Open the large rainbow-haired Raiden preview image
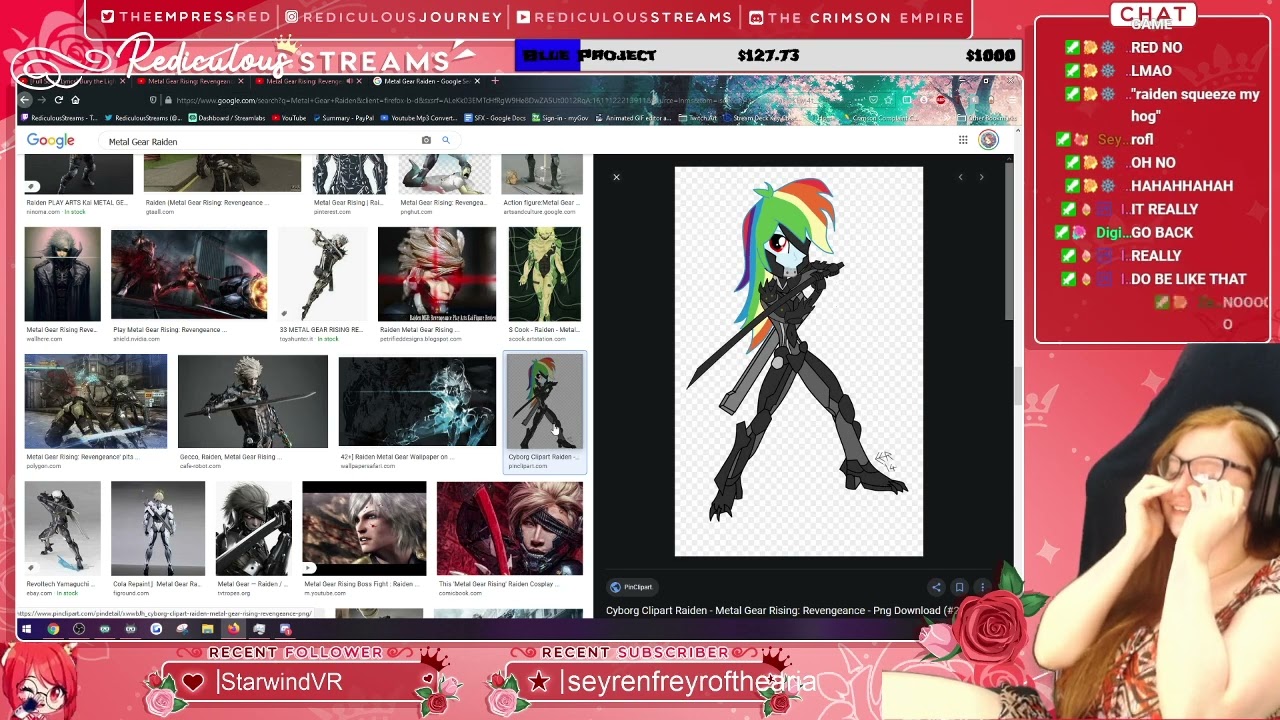 [x=799, y=361]
